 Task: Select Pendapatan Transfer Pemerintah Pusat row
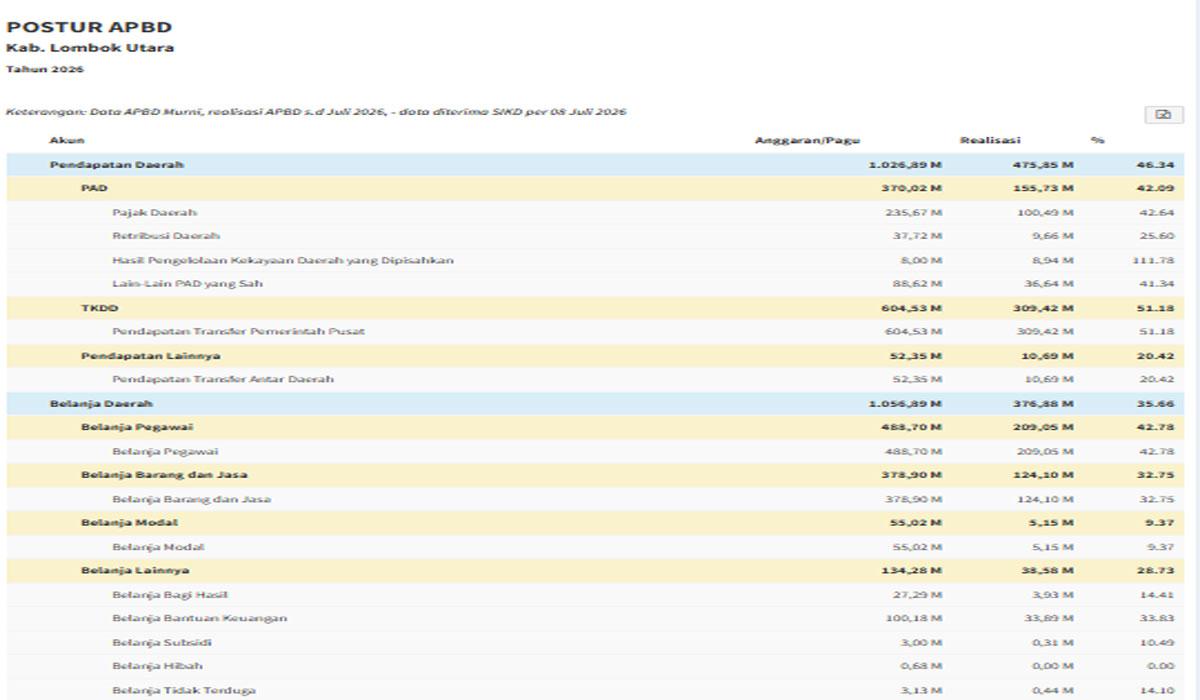(595, 332)
